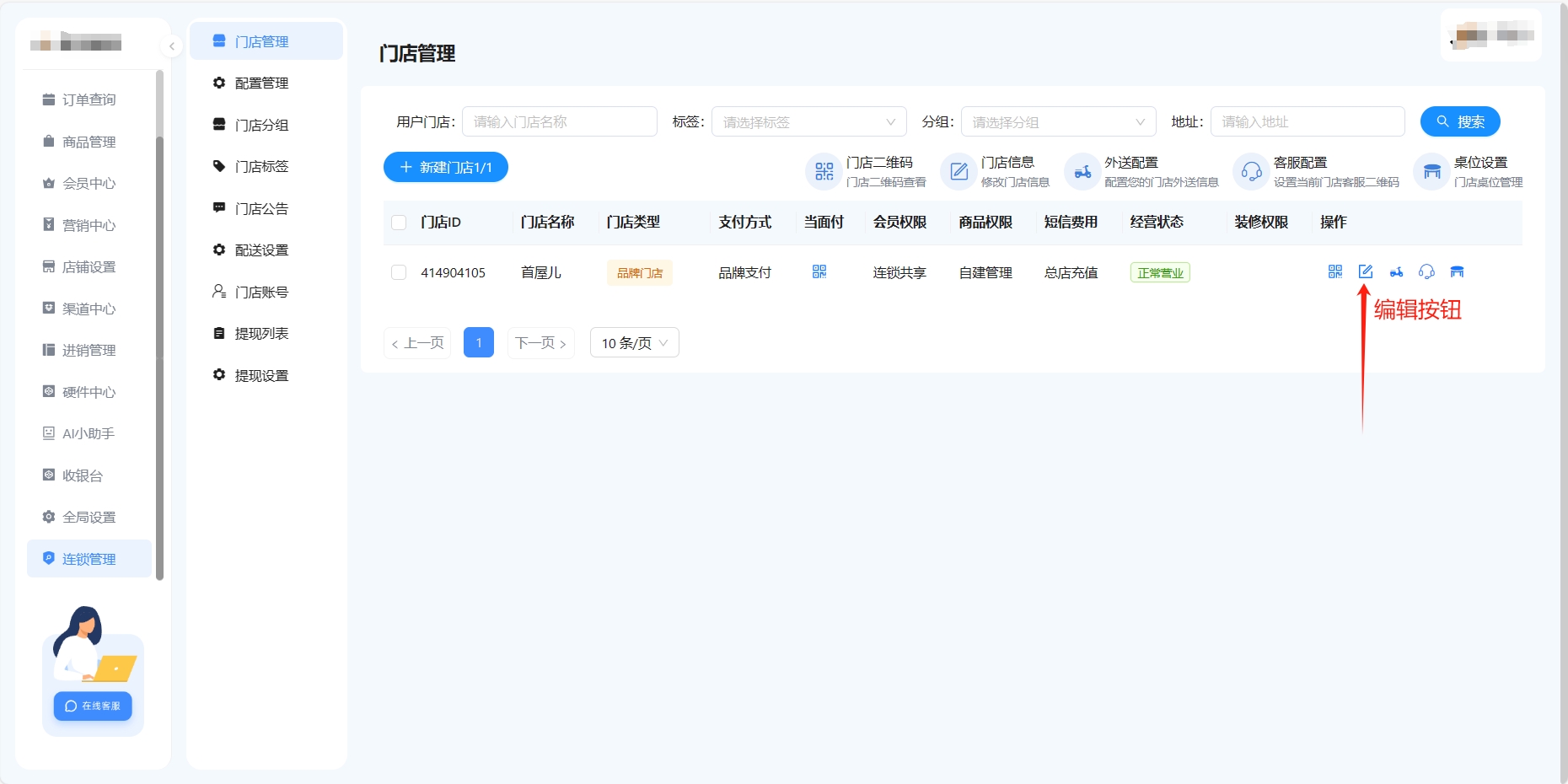Change page size from 10 条/页
The image size is (1568, 784).
(x=634, y=343)
